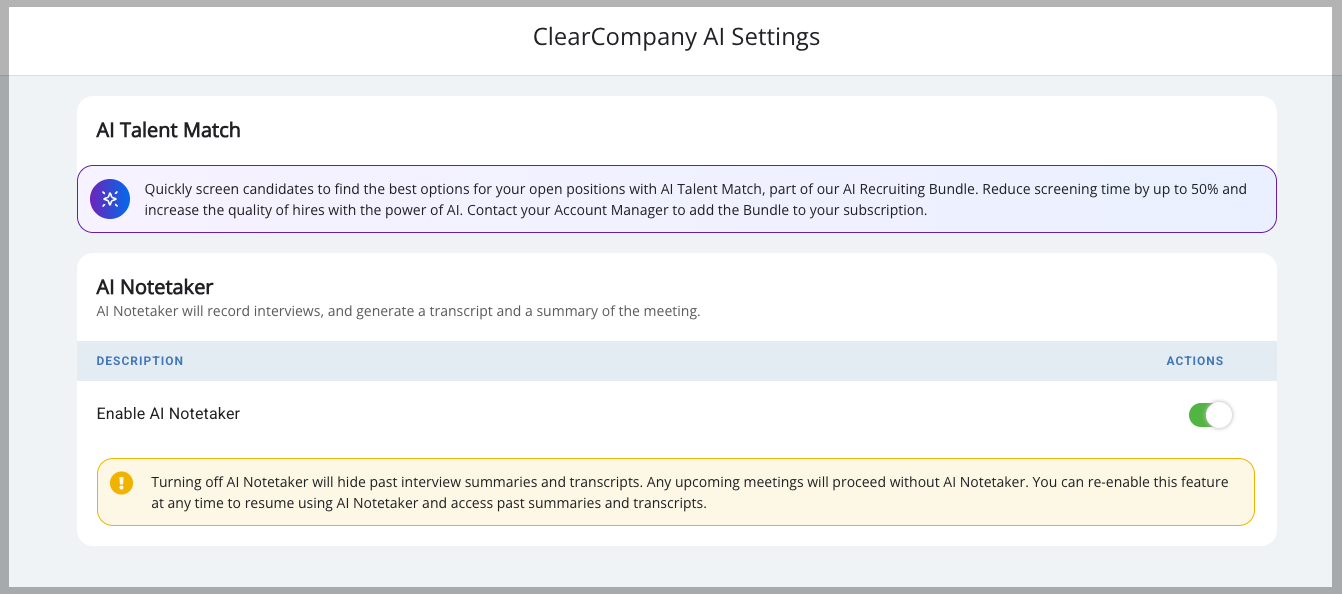Click 'access past summaries and transcripts' warning text
The height and width of the screenshot is (594, 1342).
[578, 503]
